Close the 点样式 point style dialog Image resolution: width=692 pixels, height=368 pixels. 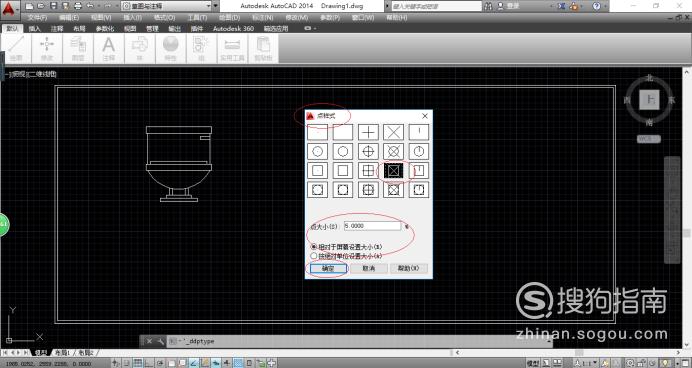tap(425, 116)
